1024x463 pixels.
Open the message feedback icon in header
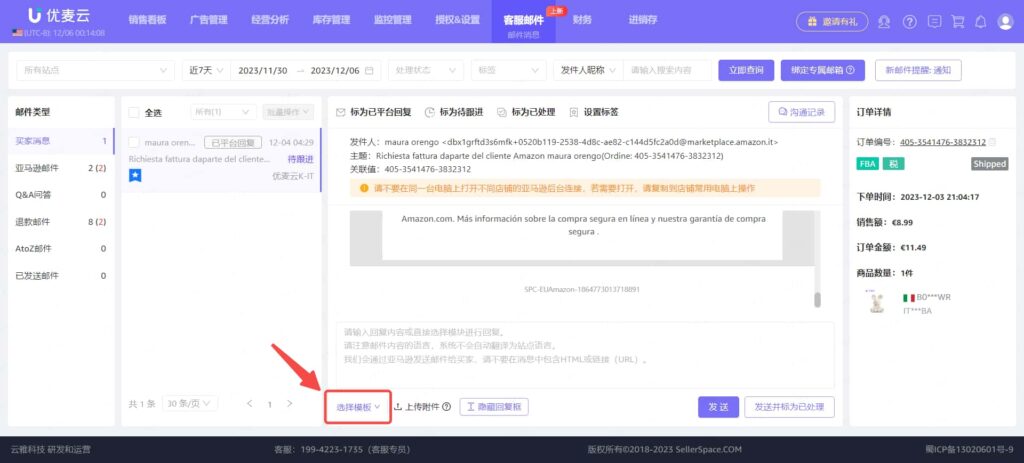(x=935, y=22)
